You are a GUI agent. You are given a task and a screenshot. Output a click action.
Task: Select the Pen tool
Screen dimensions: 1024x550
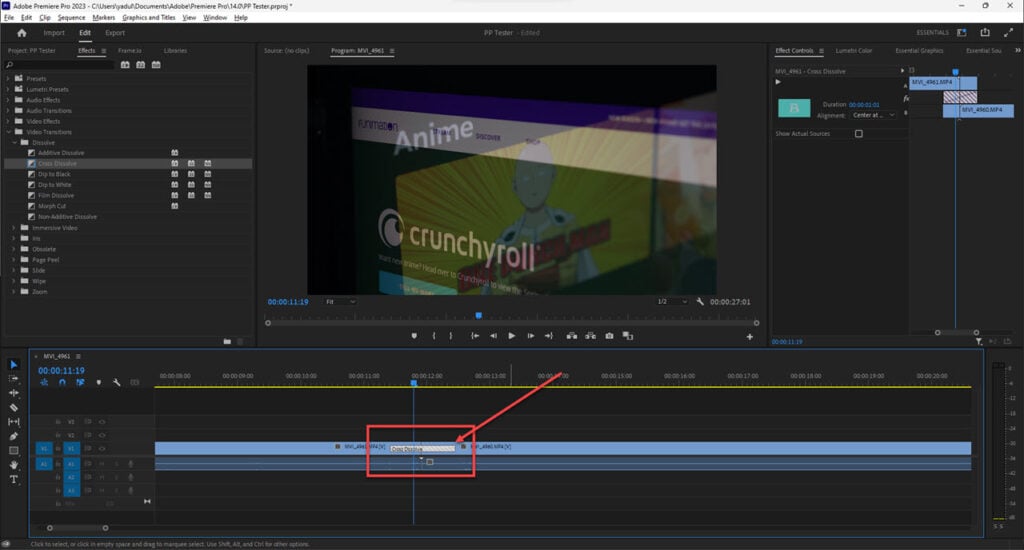tap(14, 436)
